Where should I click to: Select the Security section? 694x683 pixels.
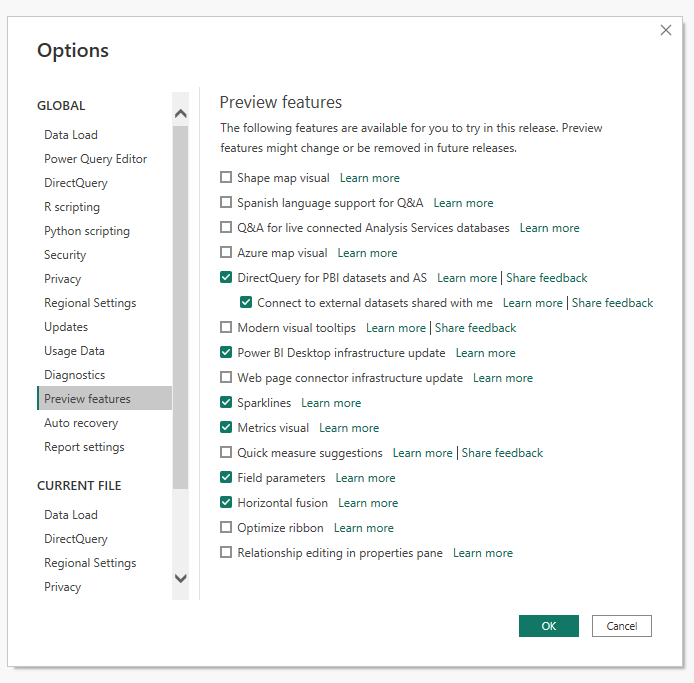point(65,255)
